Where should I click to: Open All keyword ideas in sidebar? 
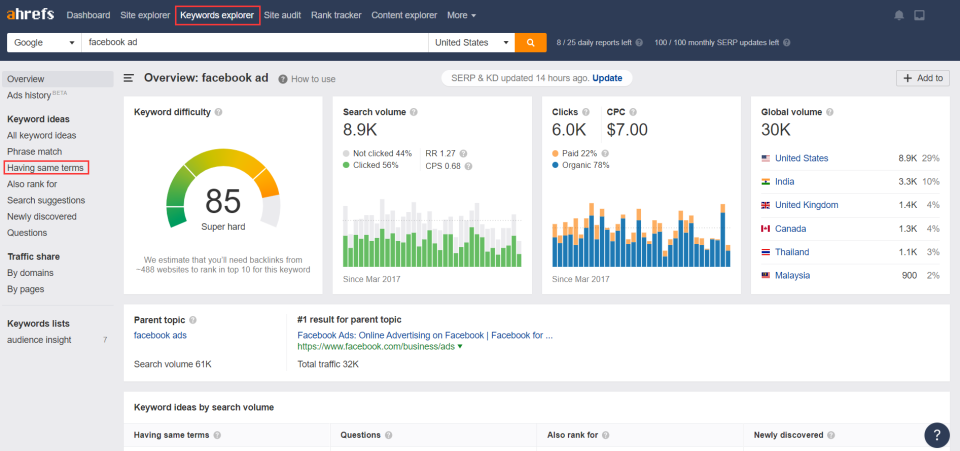pyautogui.click(x=42, y=135)
